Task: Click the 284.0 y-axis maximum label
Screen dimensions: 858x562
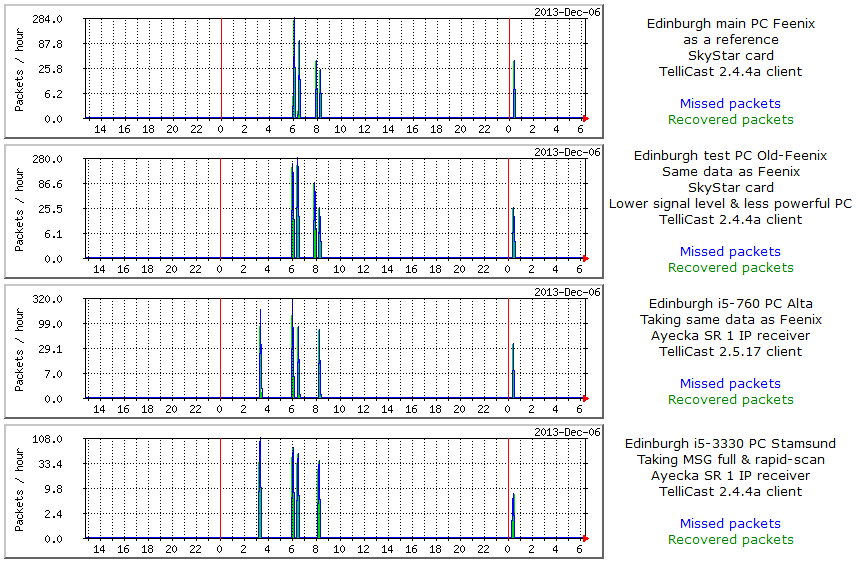Action: 48,19
